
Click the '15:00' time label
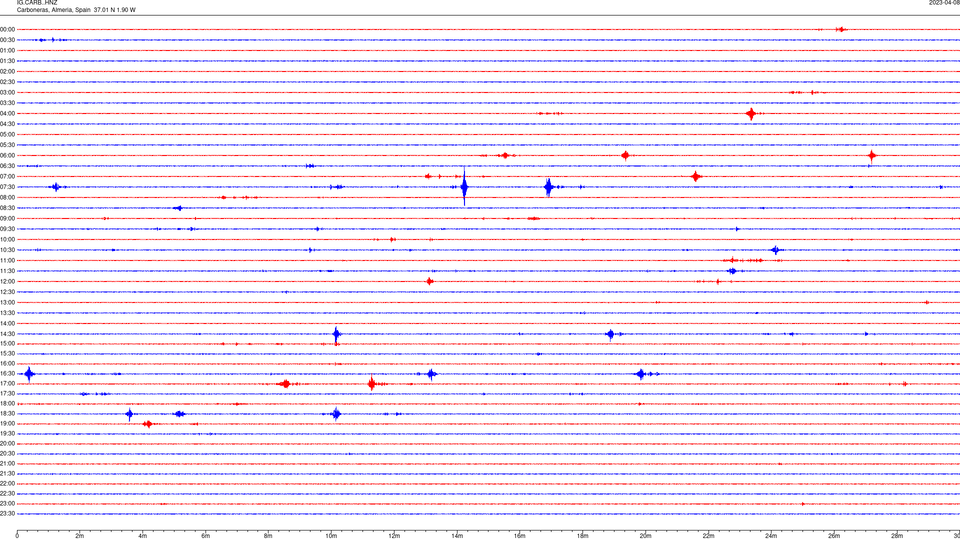[7, 343]
